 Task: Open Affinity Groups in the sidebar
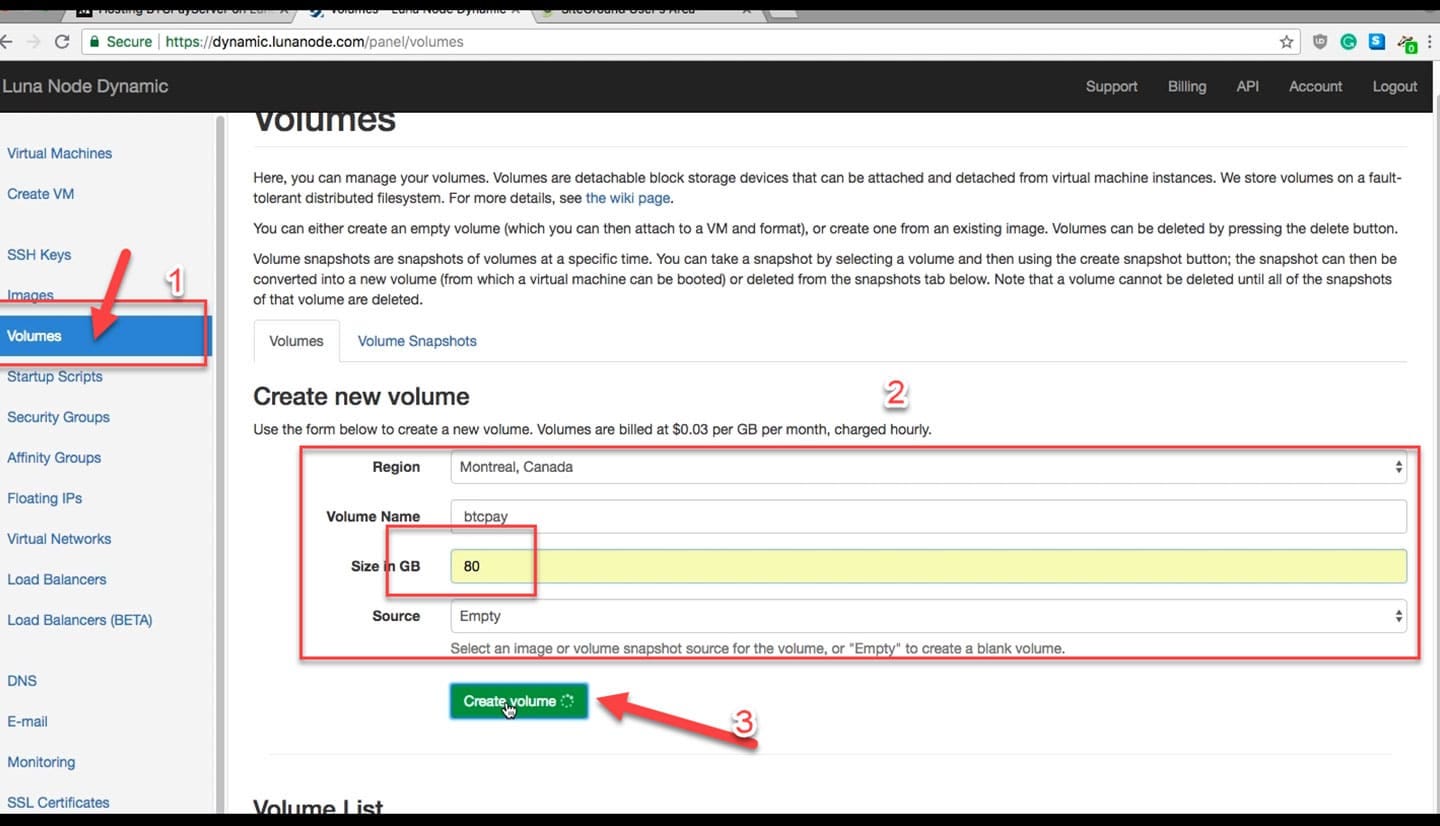click(x=54, y=458)
